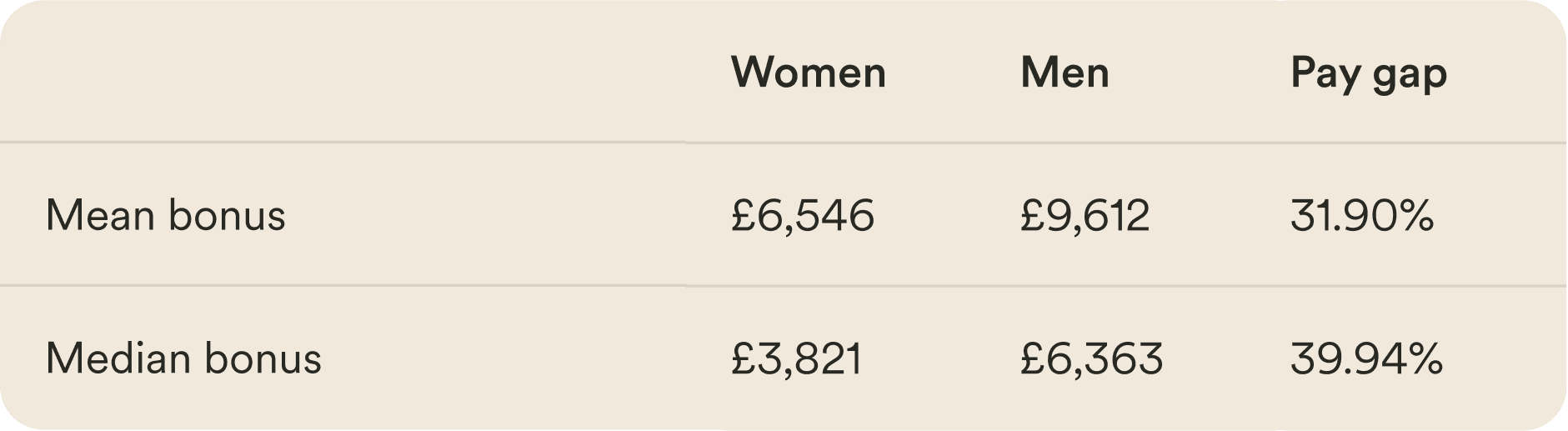Image resolution: width=1568 pixels, height=431 pixels.
Task: Click the percent sign in 31.90%
Action: click(1415, 215)
